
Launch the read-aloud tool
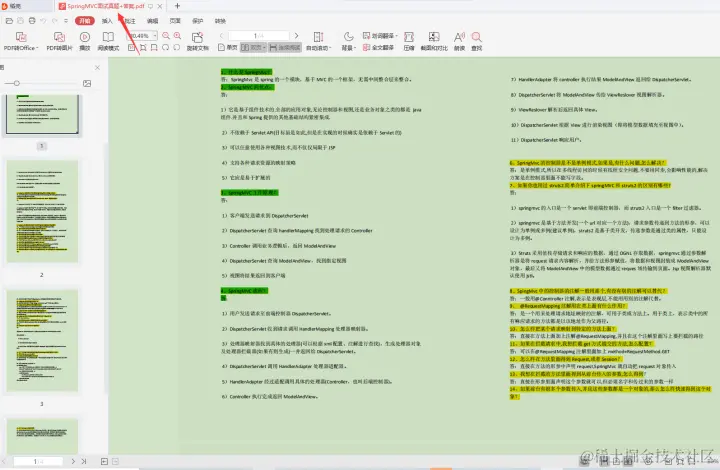point(459,41)
